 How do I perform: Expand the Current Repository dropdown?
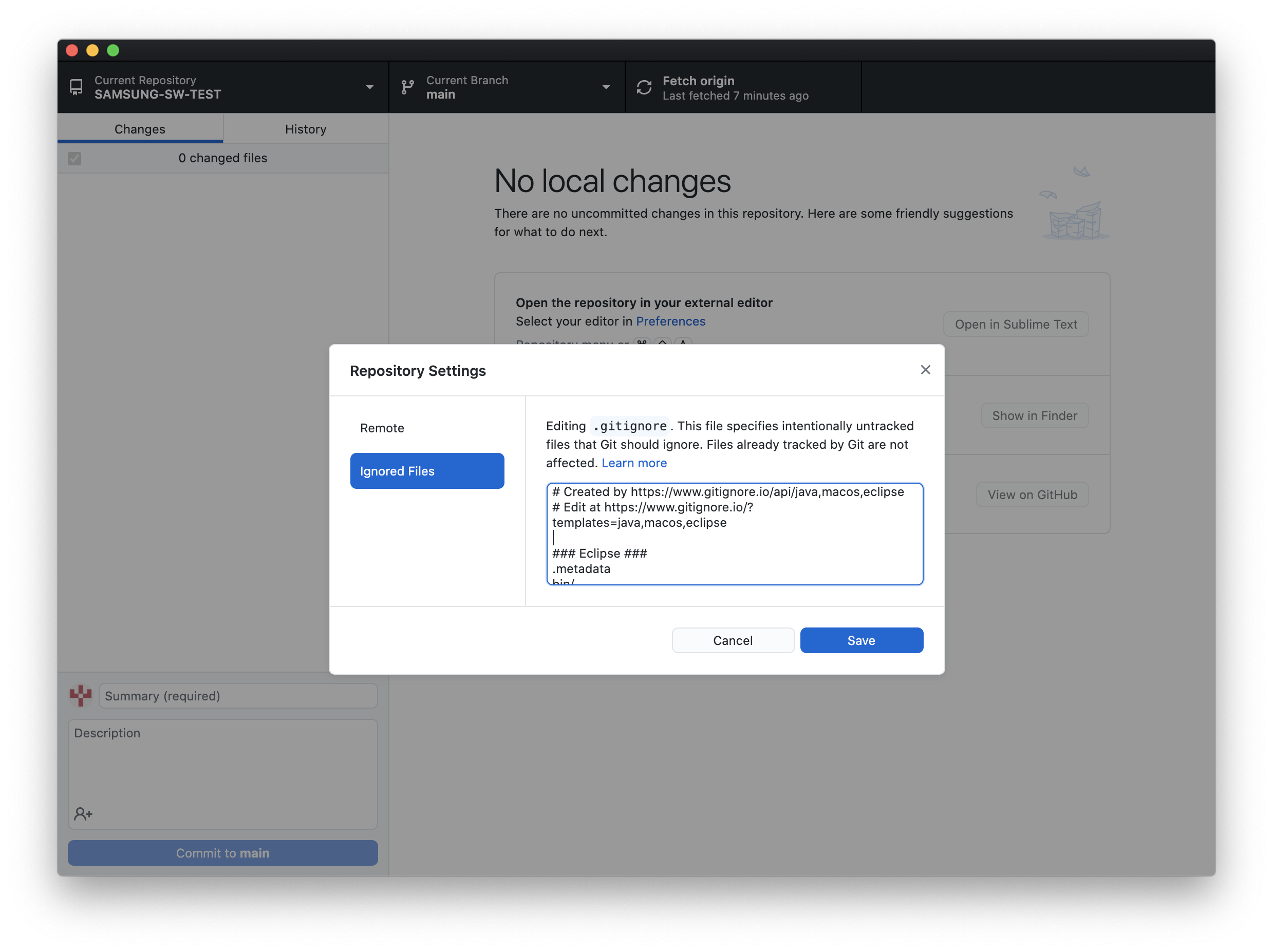coord(369,87)
